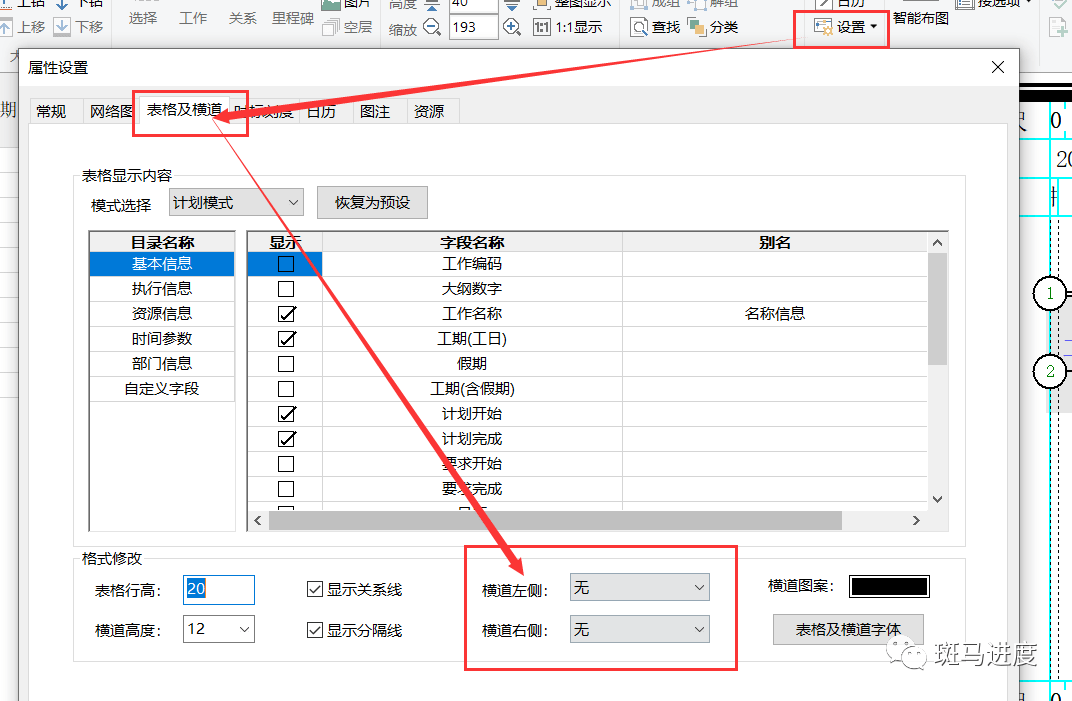Click the 1:1显示 toolbar icon
Screen dimensions: 1072x701
point(541,27)
